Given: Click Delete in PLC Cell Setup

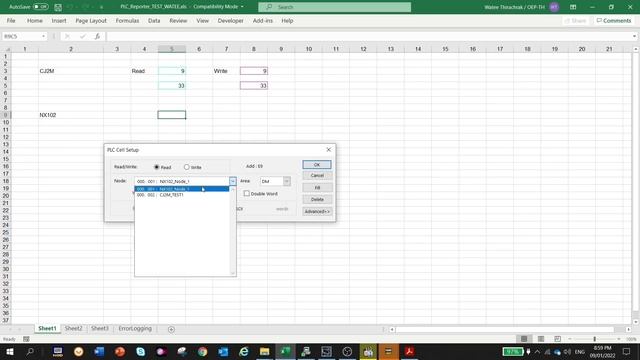Looking at the screenshot, I should click(x=317, y=199).
